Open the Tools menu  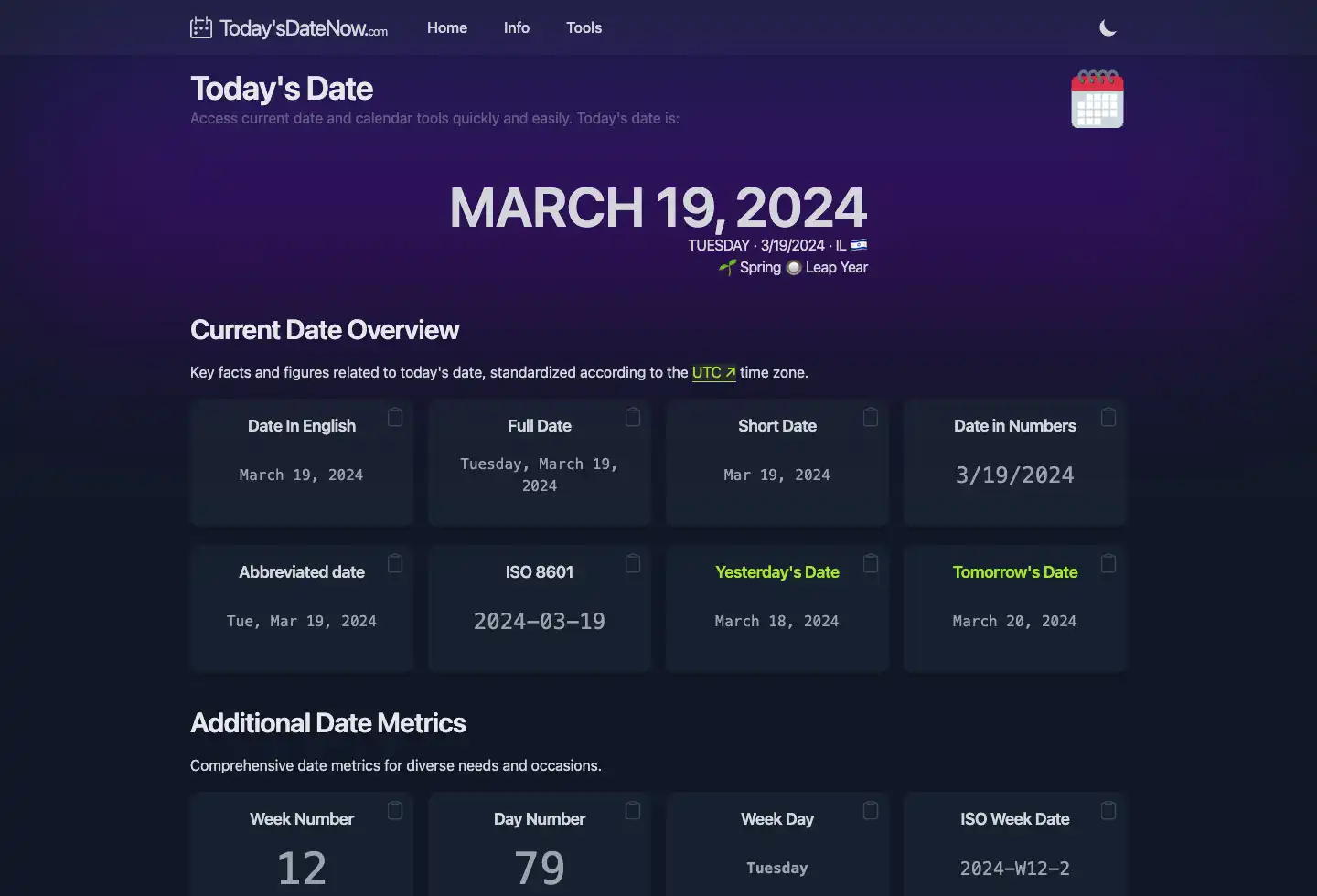tap(584, 28)
